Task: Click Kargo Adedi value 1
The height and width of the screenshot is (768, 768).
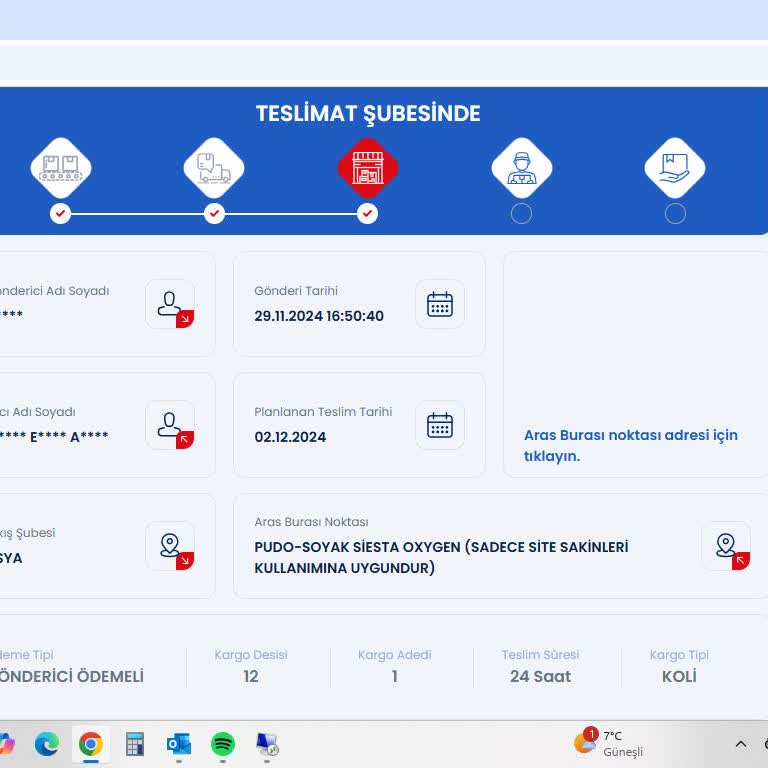Action: coord(395,676)
